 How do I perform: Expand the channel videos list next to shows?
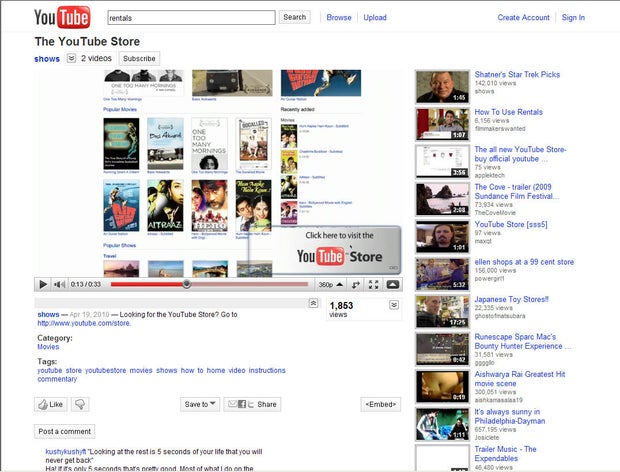pos(71,59)
